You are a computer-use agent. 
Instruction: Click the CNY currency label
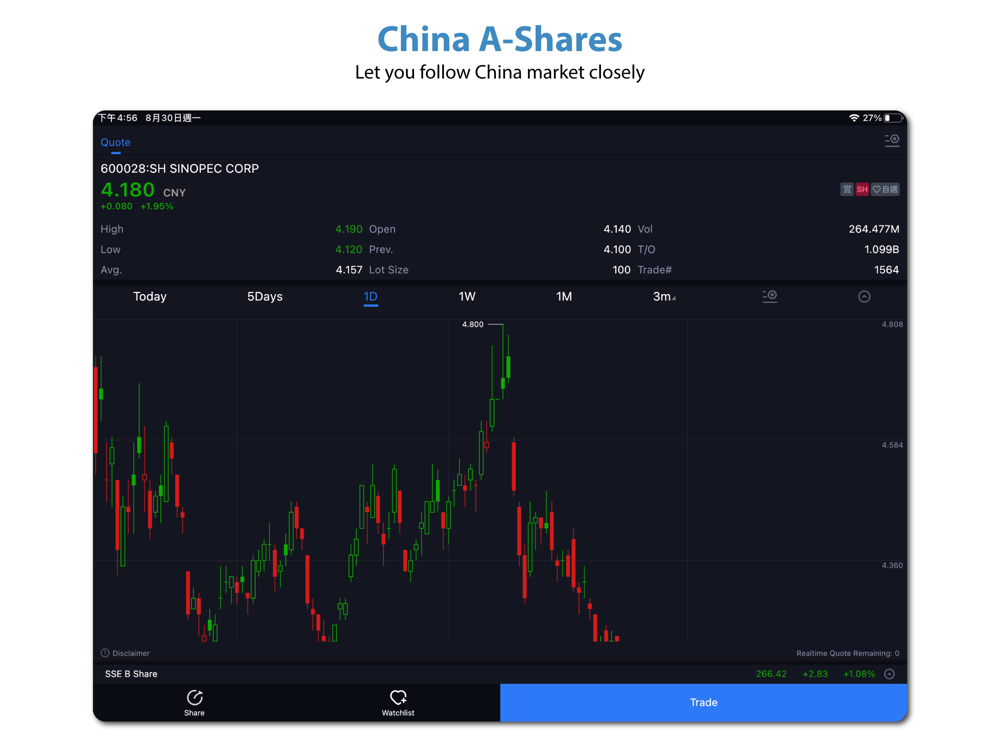tap(174, 193)
